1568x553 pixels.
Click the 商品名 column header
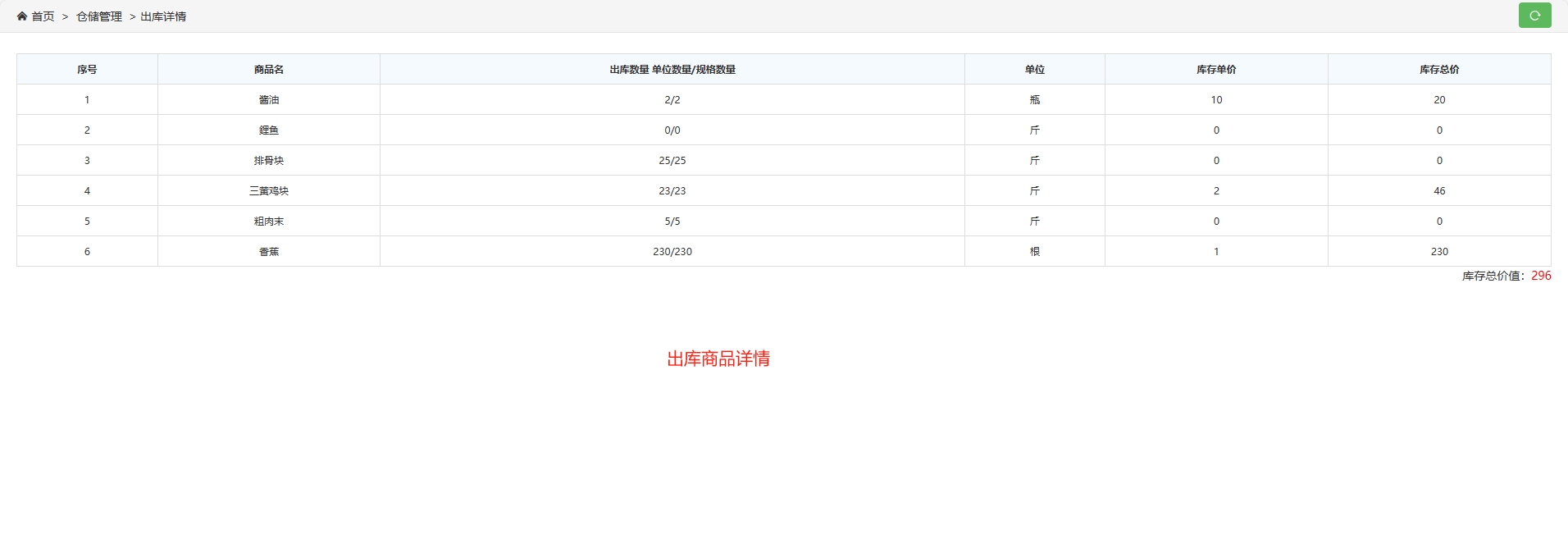269,70
